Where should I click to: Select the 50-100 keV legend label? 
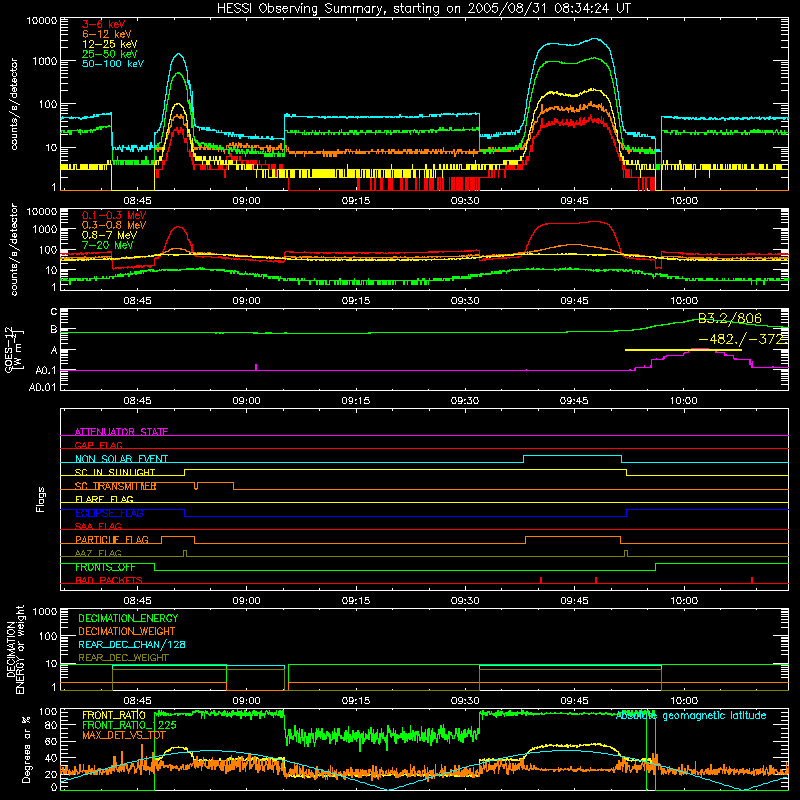click(113, 64)
